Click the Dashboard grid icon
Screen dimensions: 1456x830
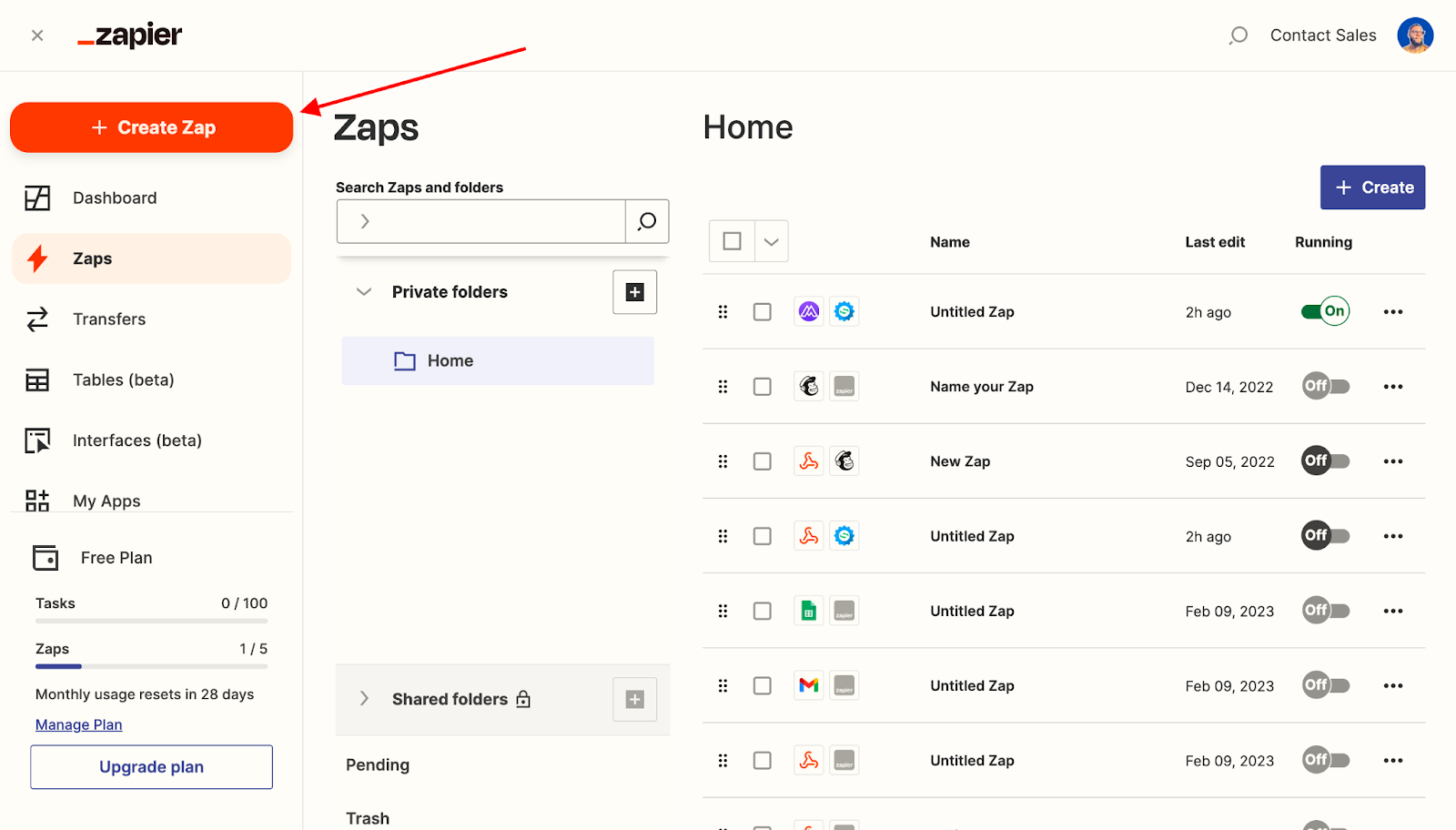[37, 197]
